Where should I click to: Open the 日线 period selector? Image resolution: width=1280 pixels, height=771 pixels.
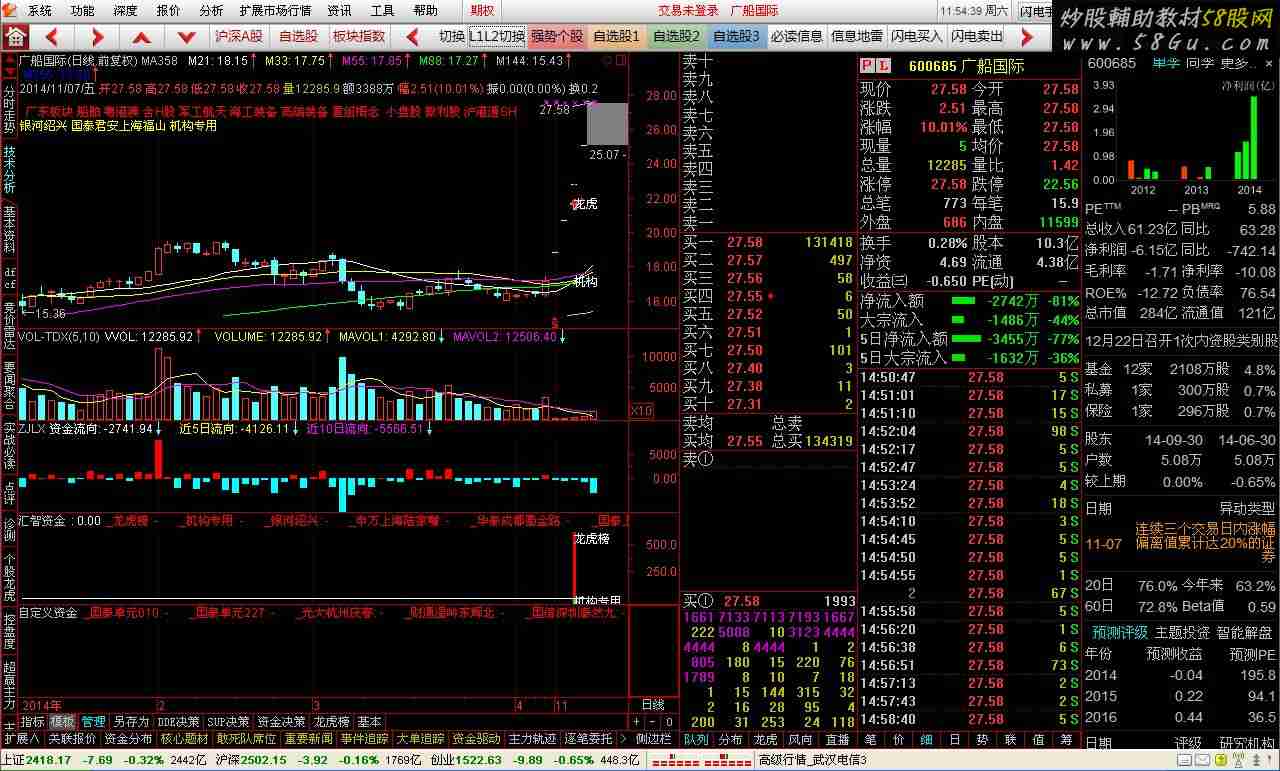coord(652,705)
